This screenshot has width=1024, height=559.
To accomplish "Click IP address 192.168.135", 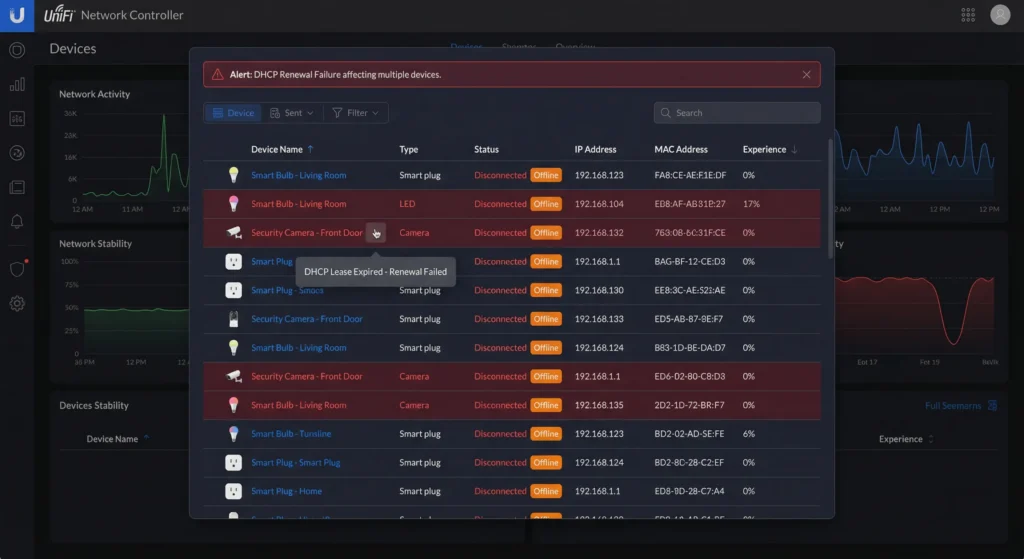I will point(599,405).
